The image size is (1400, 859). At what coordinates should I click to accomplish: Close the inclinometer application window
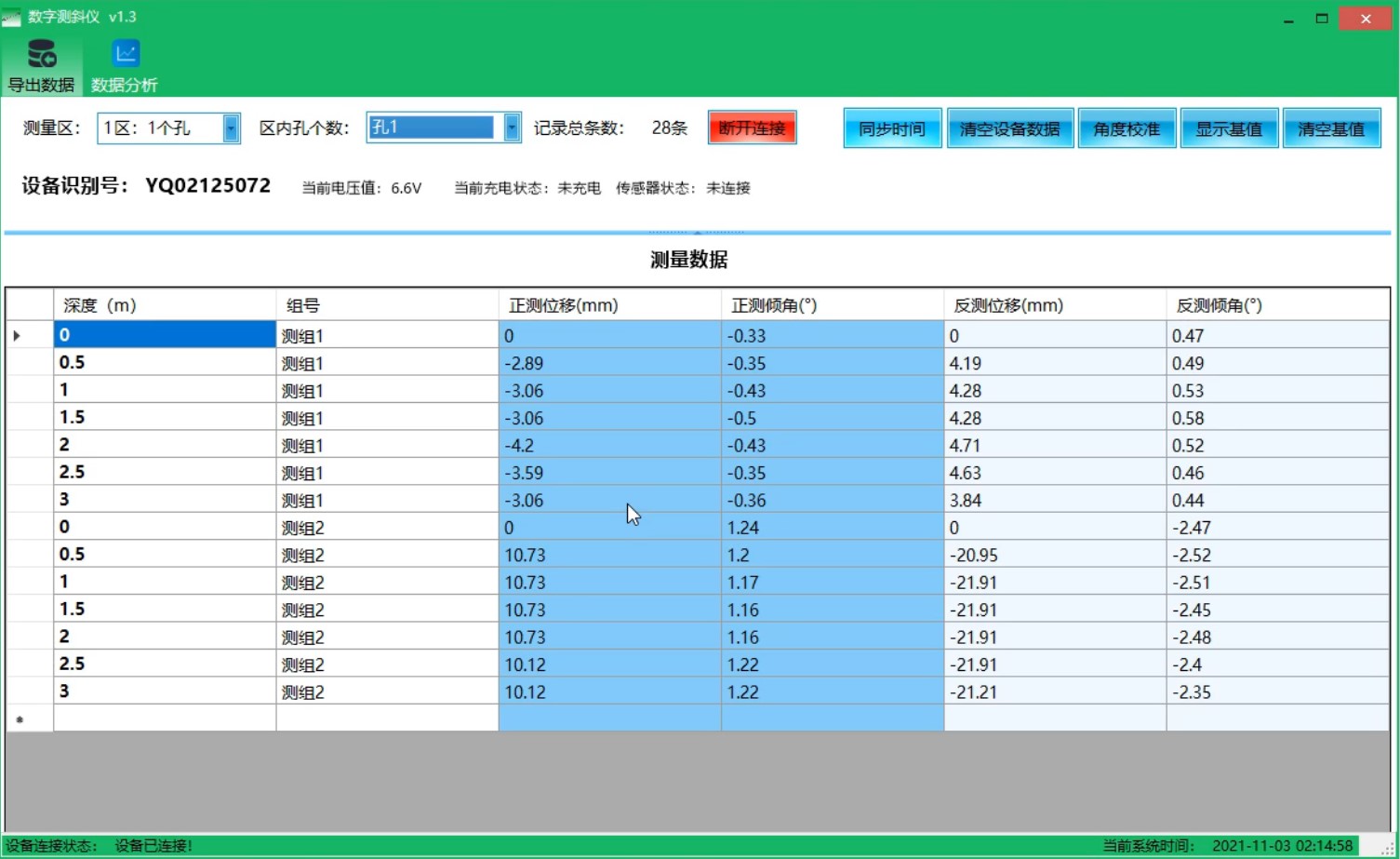pos(1365,19)
